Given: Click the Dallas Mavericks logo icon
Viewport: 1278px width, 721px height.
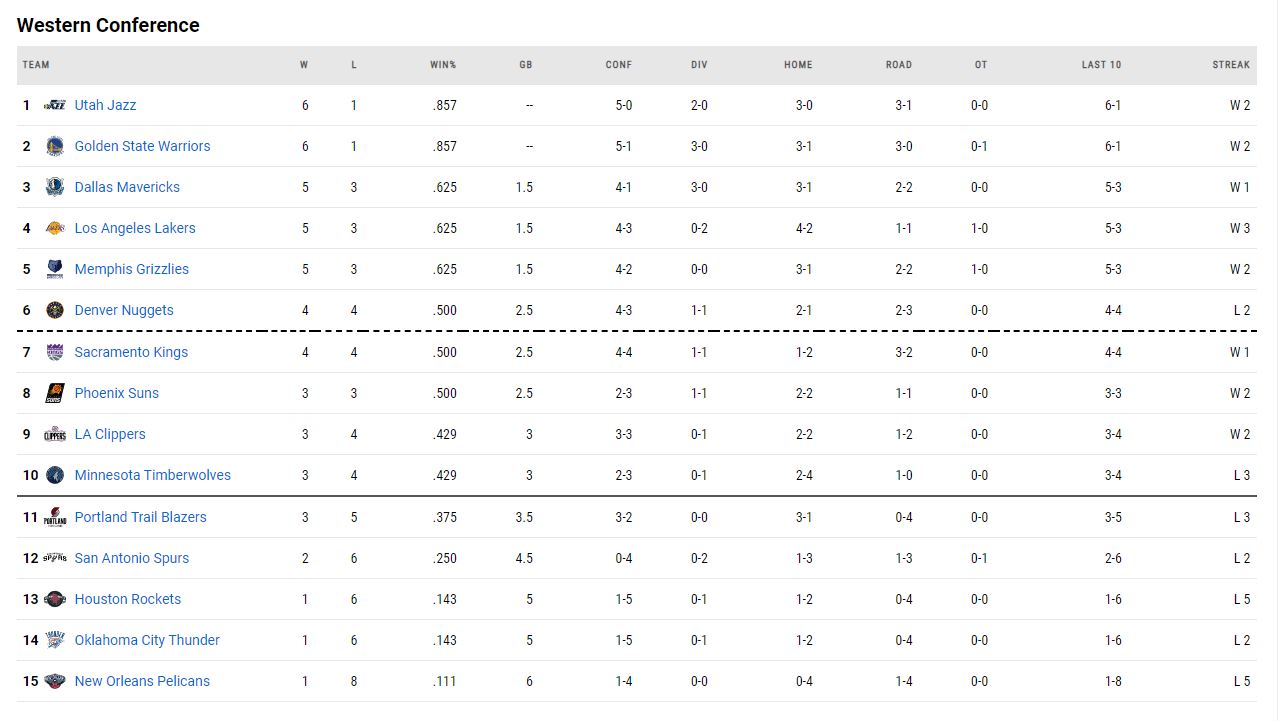Looking at the screenshot, I should click(55, 187).
